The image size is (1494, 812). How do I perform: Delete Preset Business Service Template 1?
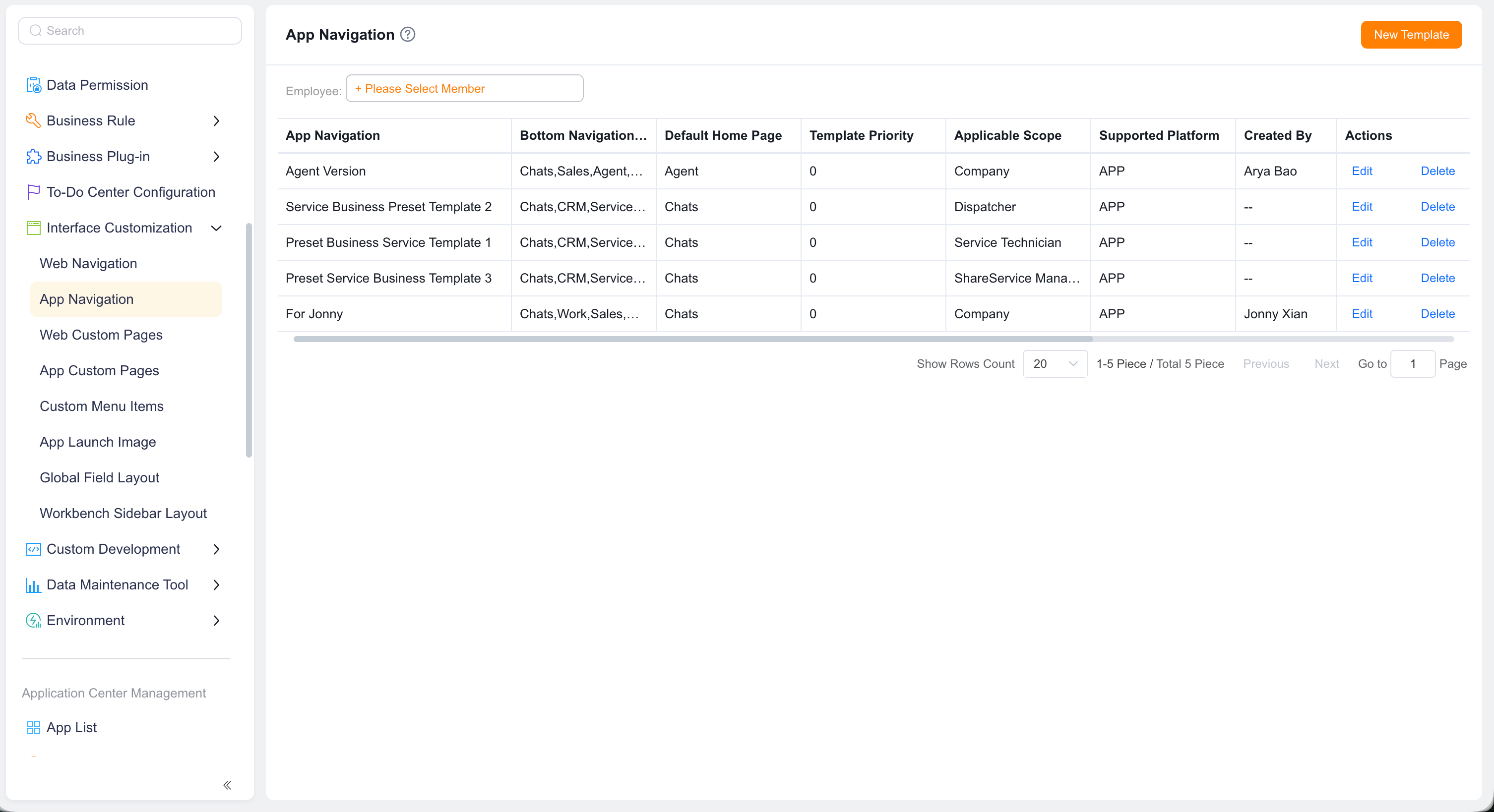[x=1437, y=243]
